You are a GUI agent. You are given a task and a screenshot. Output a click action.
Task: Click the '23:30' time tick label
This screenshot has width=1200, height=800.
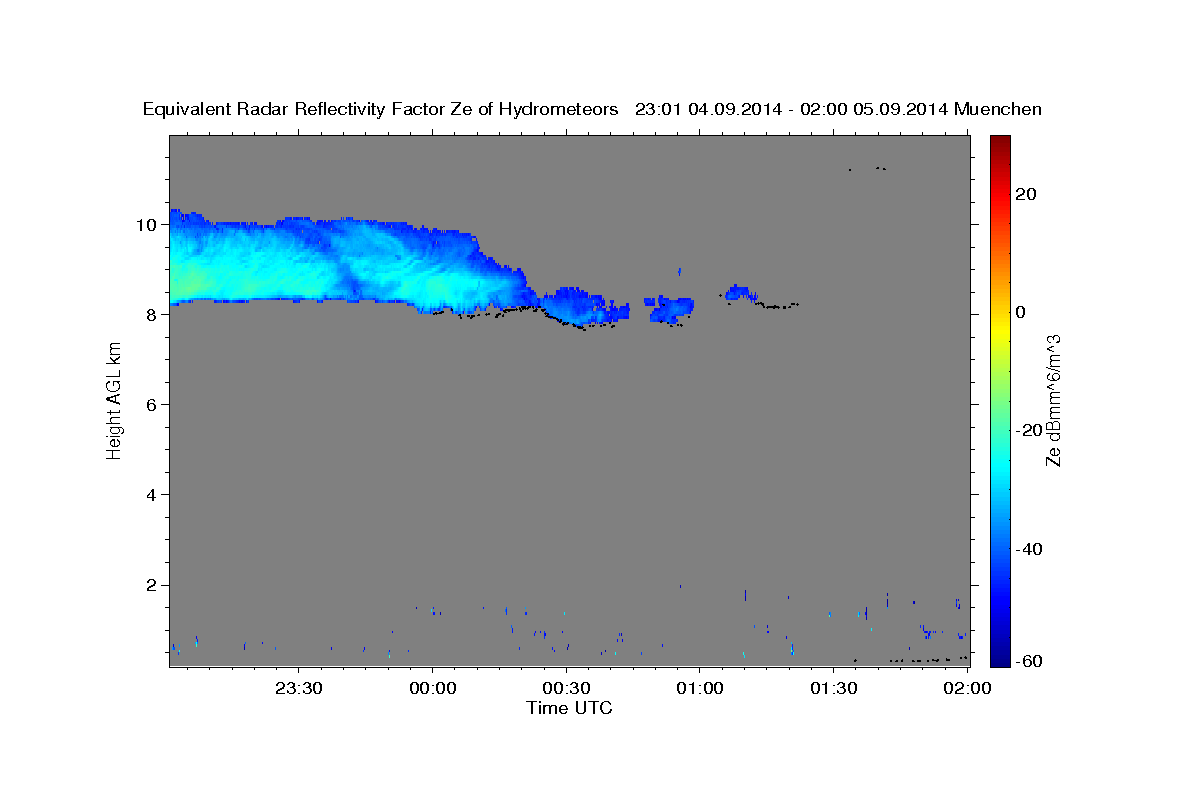click(x=299, y=688)
